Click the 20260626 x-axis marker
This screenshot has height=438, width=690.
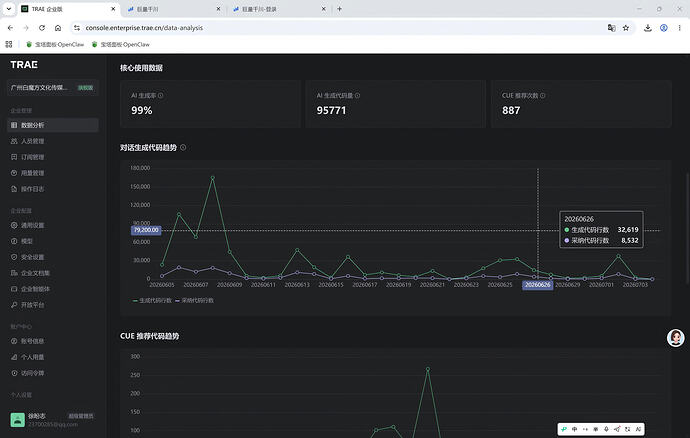[537, 285]
